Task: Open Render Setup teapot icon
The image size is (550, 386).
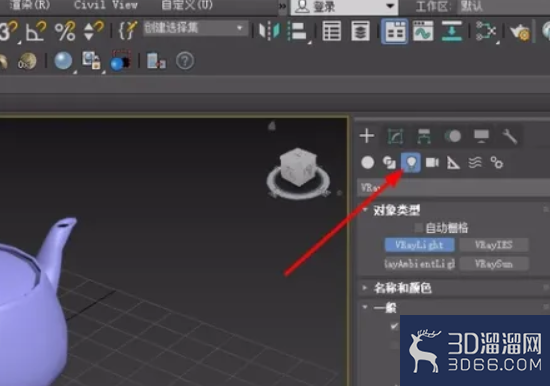Action: tap(519, 32)
